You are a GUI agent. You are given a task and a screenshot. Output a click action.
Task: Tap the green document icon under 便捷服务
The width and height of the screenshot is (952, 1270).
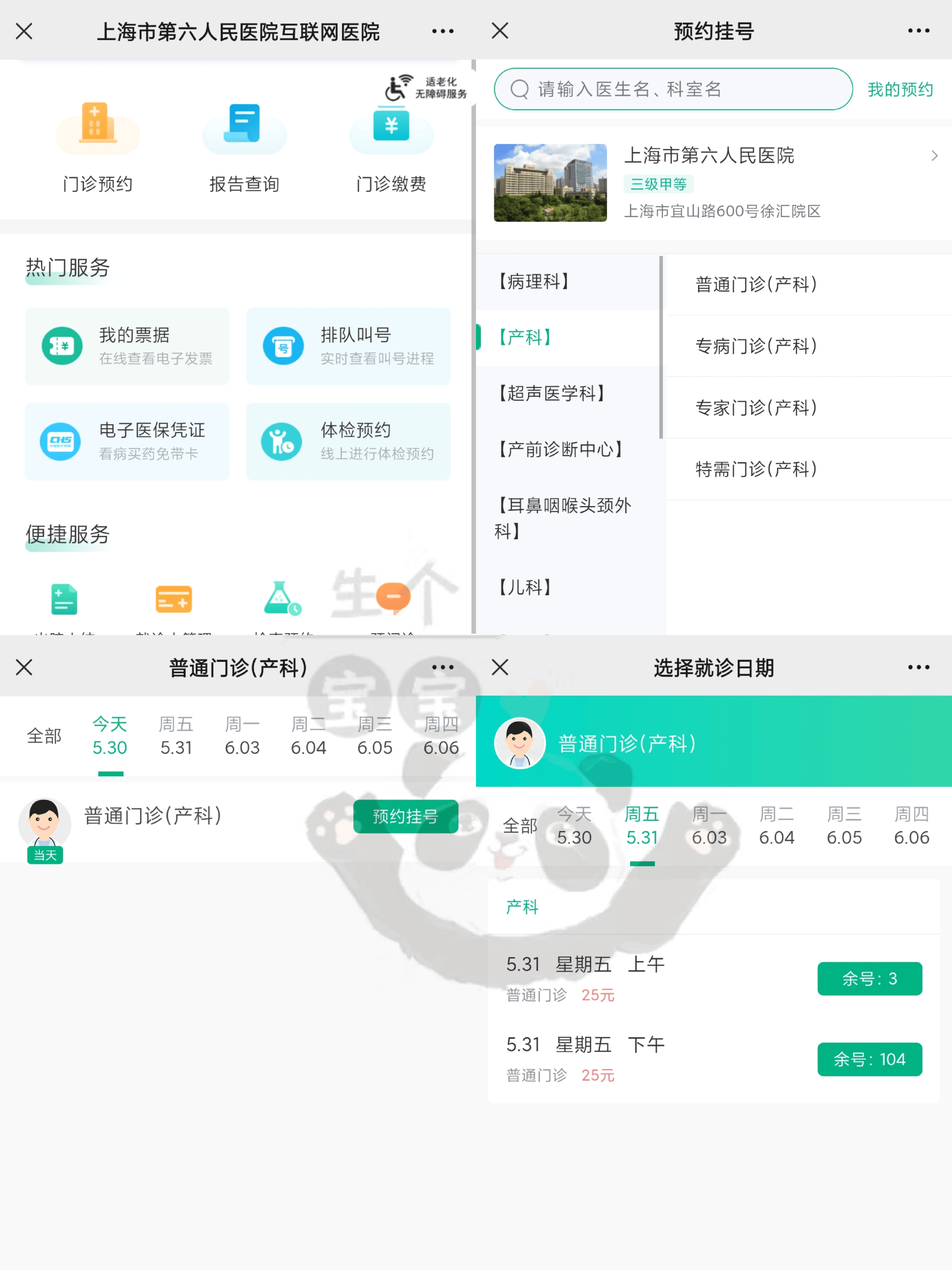click(63, 599)
